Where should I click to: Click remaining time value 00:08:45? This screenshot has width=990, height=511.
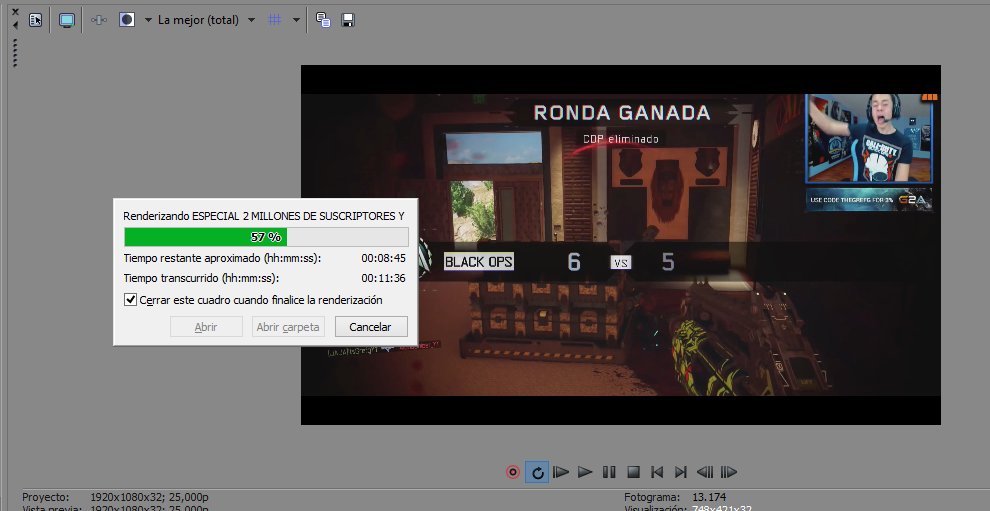click(x=383, y=258)
